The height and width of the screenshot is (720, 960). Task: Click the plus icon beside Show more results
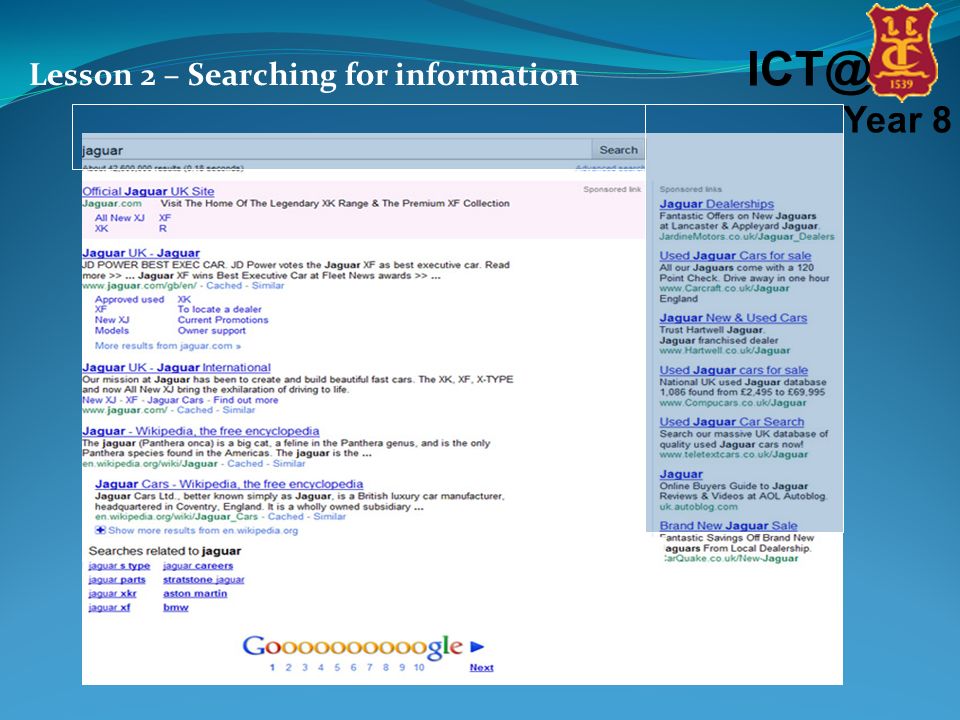pos(100,530)
